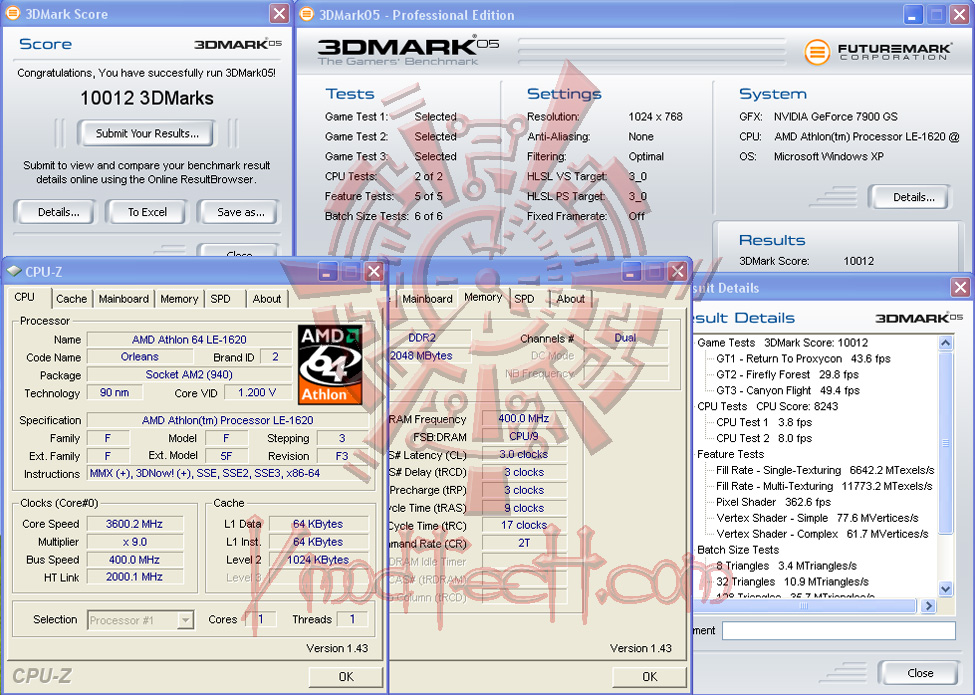Viewport: 975px width, 695px height.
Task: Click the AMD Athlon 64 LE-1620 name field
Action: click(189, 339)
